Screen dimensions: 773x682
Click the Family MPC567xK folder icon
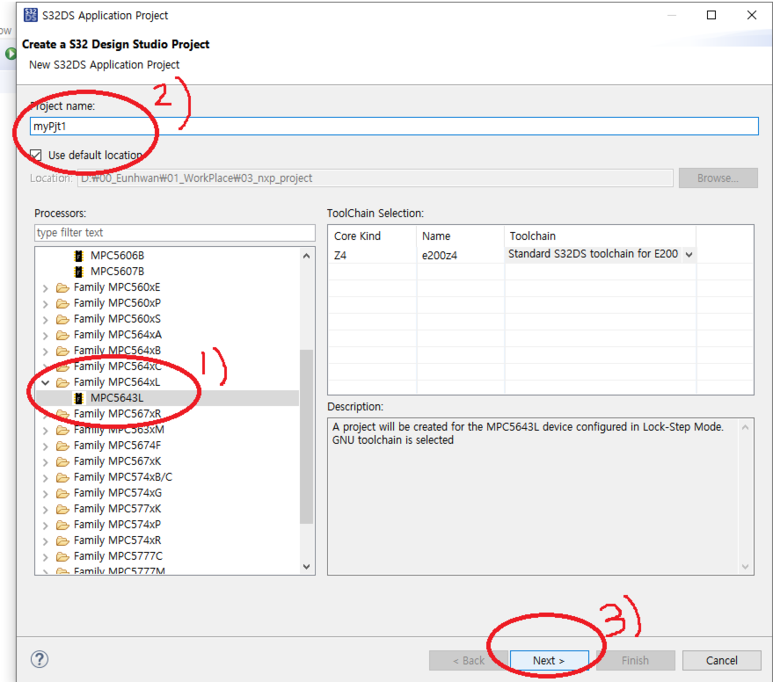click(x=62, y=462)
